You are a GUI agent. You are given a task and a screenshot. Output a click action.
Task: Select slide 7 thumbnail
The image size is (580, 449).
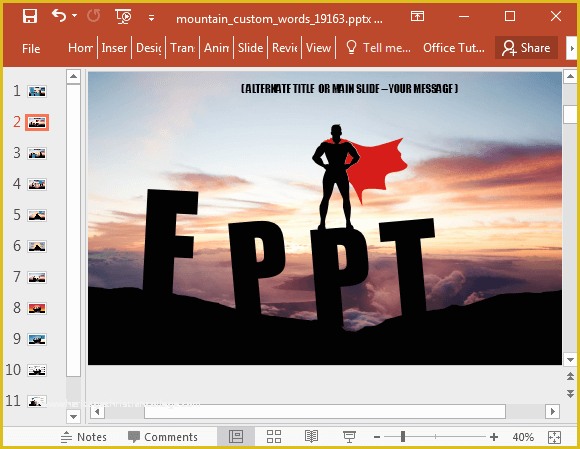click(x=37, y=277)
